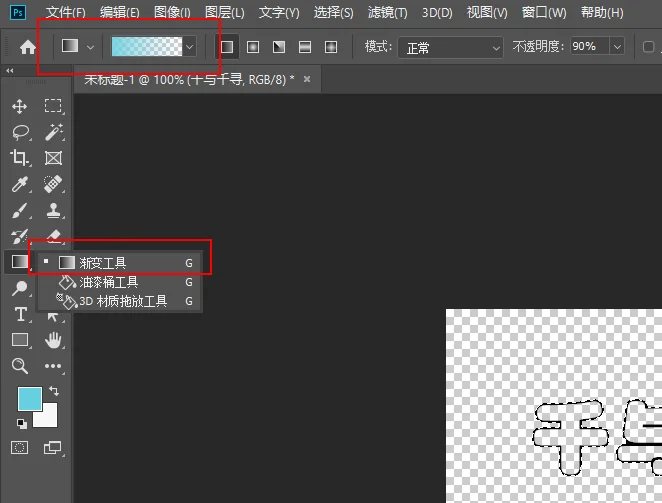The image size is (662, 503).
Task: Open the 视图(V) menu
Action: (x=487, y=12)
